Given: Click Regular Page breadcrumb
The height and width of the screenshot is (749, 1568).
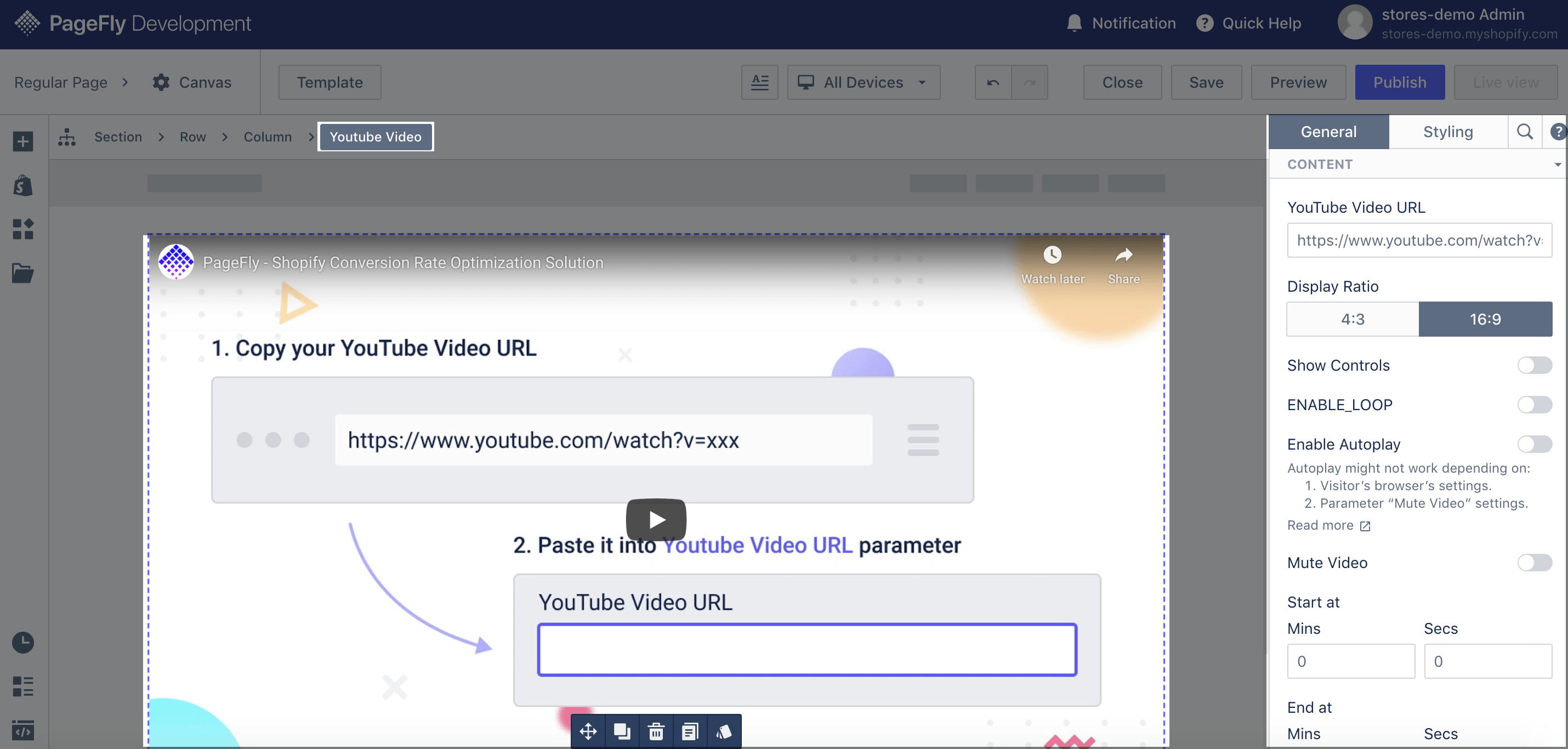Looking at the screenshot, I should tap(61, 82).
